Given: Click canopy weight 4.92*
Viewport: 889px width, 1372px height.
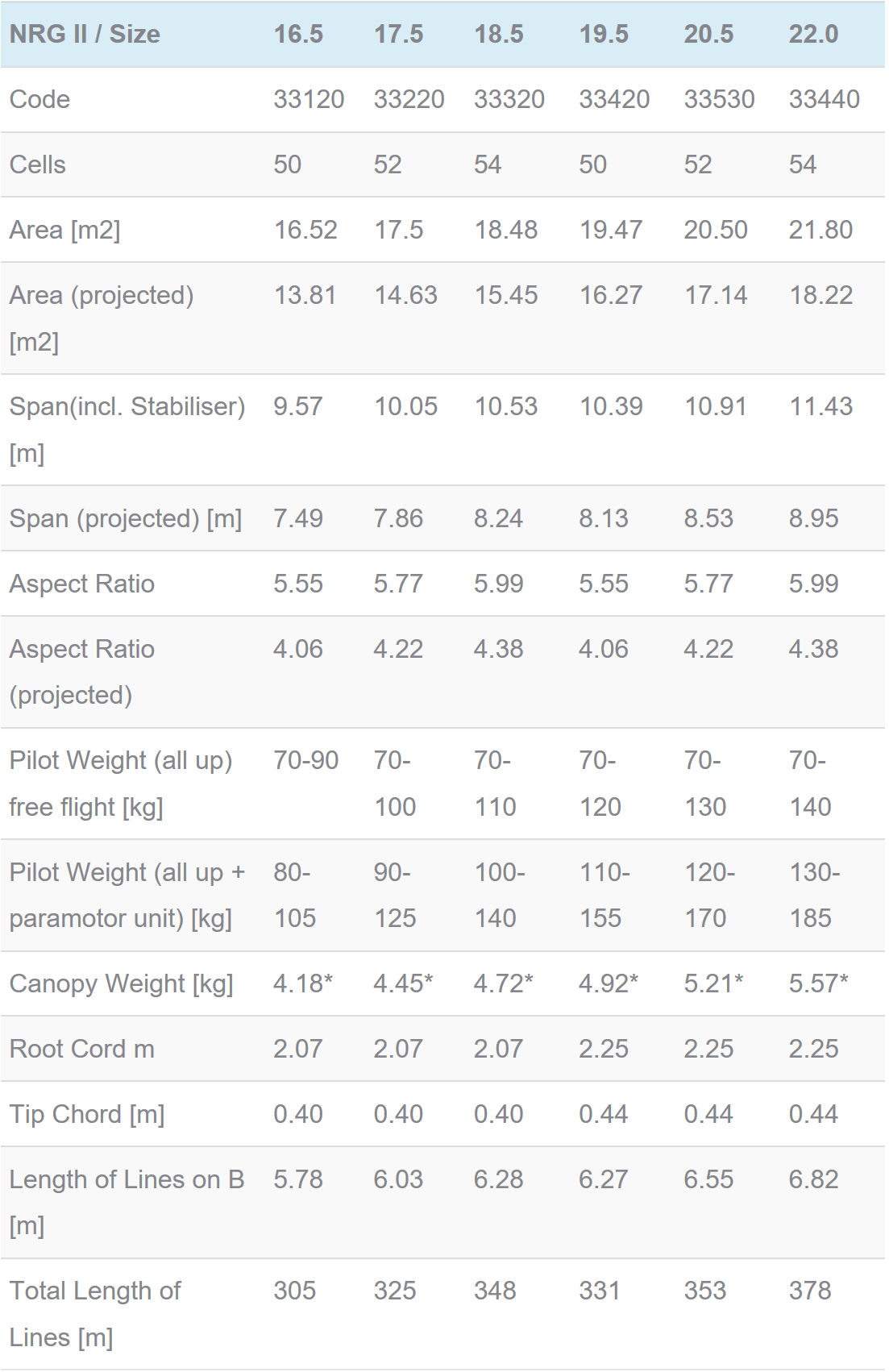Looking at the screenshot, I should (x=609, y=983).
